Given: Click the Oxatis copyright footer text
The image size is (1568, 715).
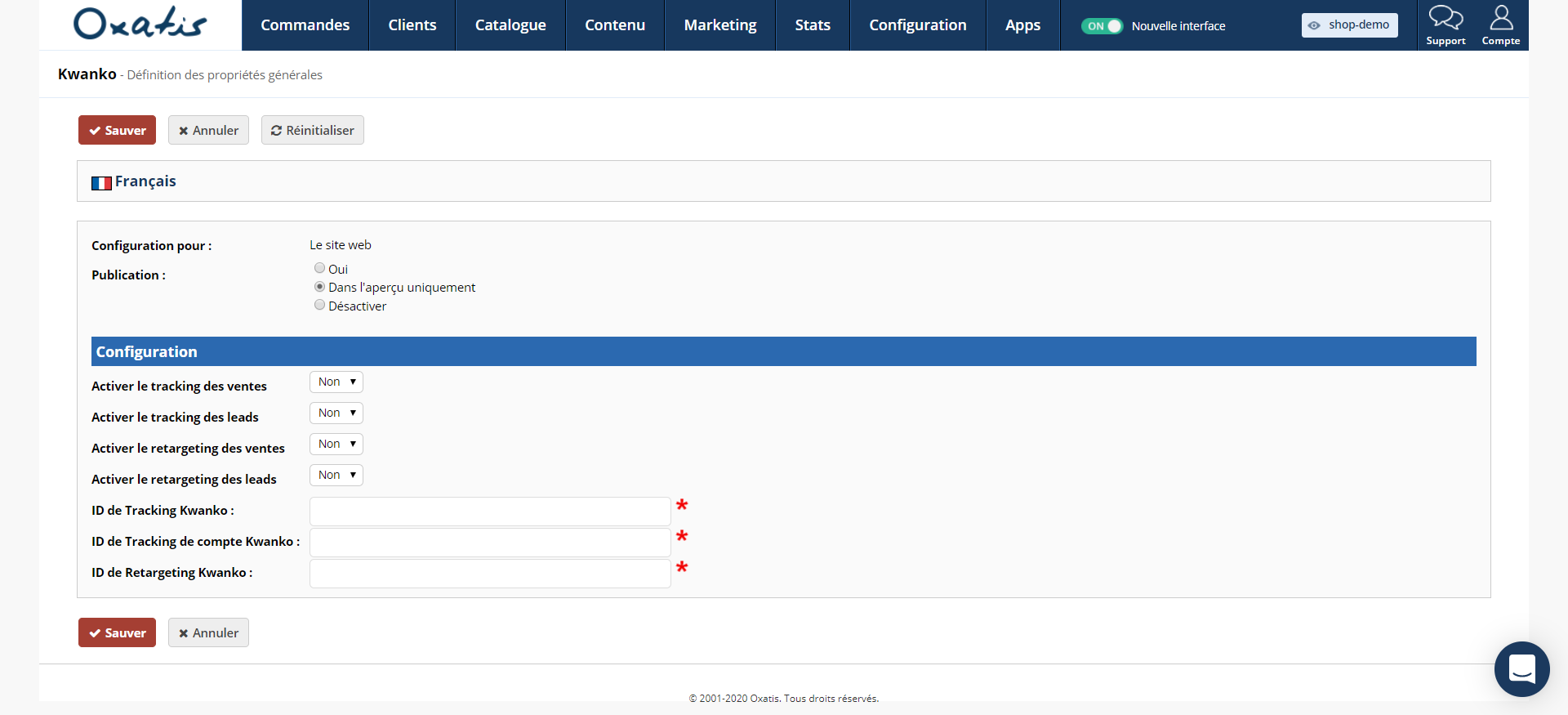Looking at the screenshot, I should point(784,699).
